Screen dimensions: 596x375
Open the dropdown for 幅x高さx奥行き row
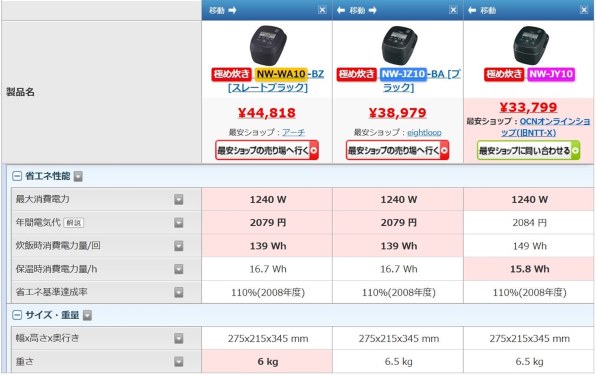179,339
